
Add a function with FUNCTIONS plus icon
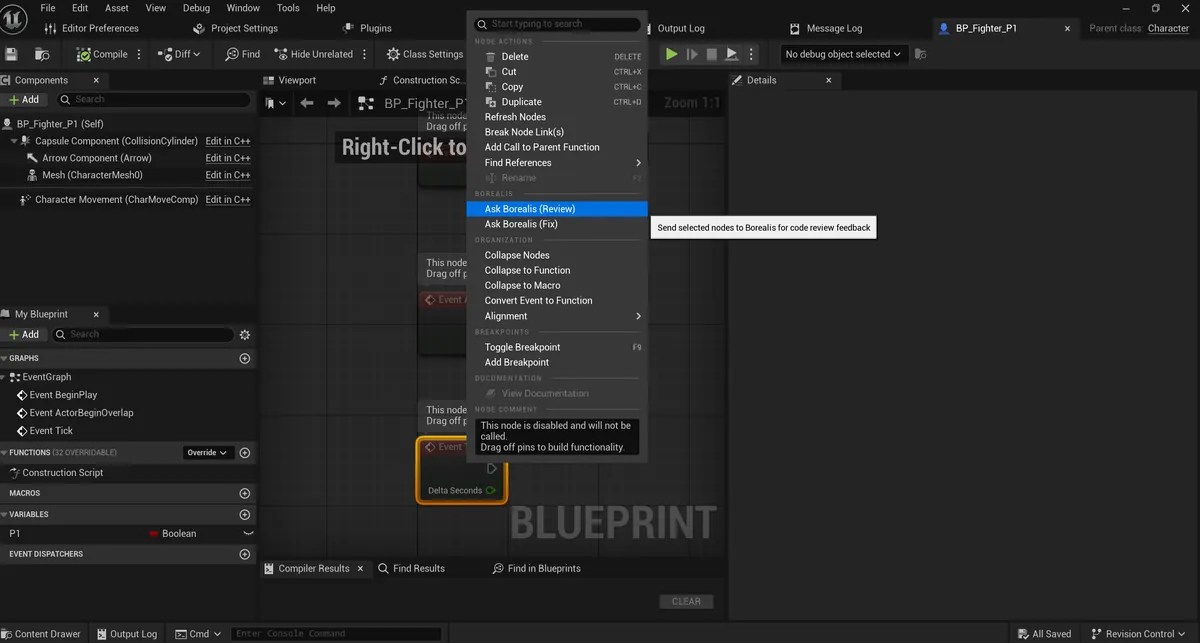point(245,453)
